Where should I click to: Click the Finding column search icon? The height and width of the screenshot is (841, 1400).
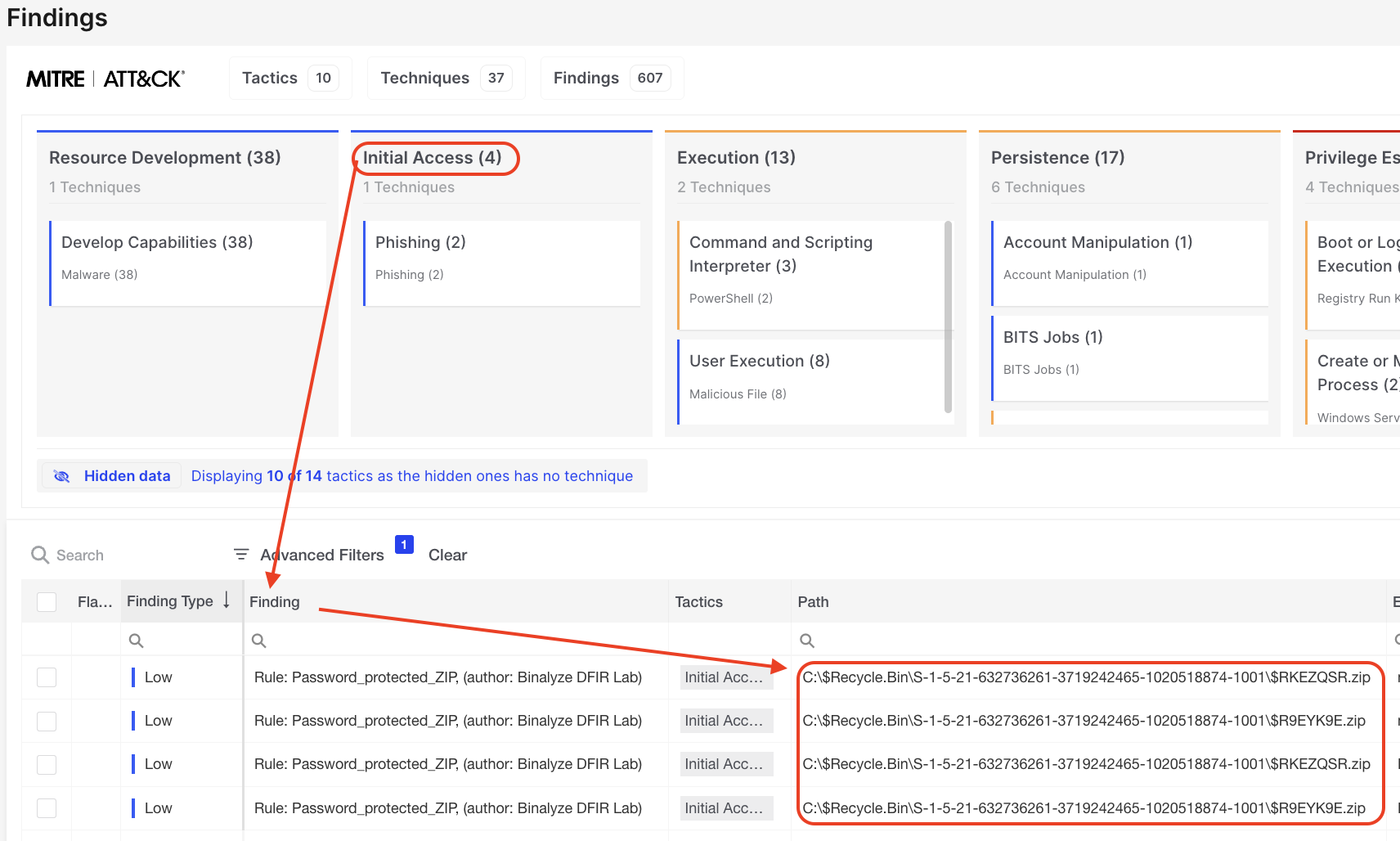pyautogui.click(x=259, y=641)
